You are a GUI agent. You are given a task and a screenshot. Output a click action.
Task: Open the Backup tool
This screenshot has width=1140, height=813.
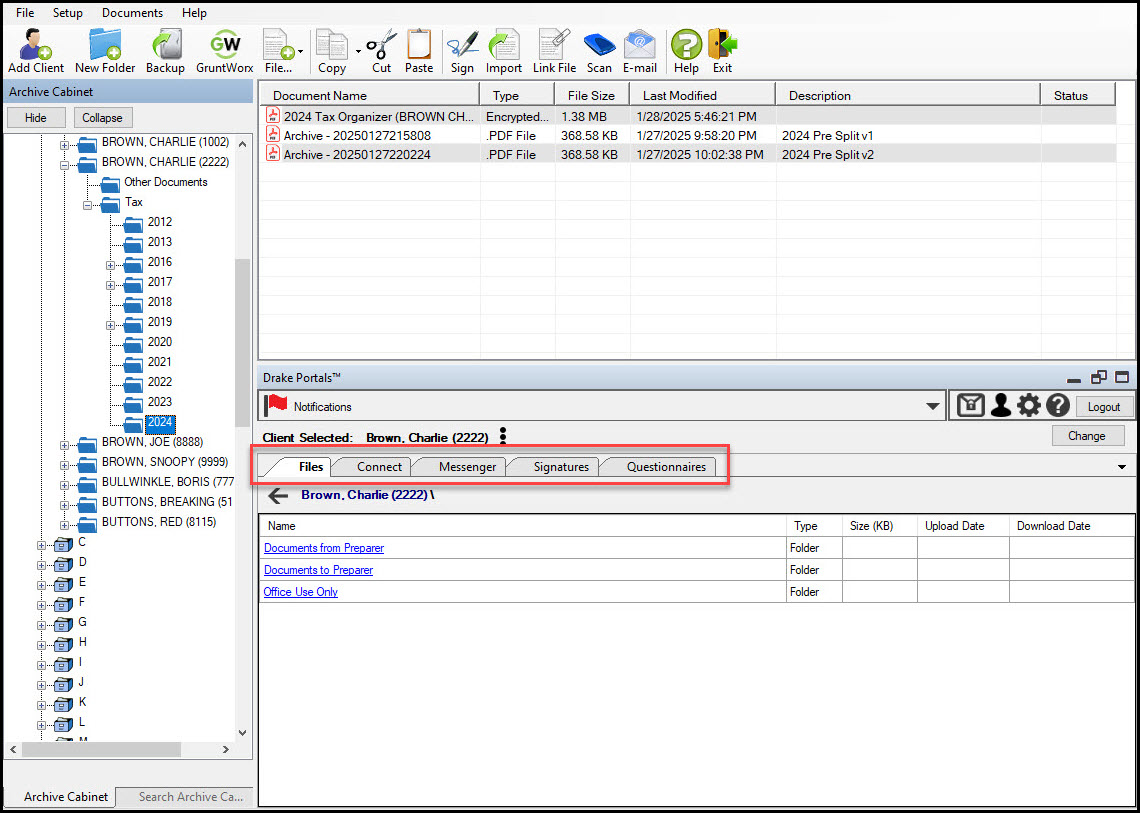pos(165,52)
